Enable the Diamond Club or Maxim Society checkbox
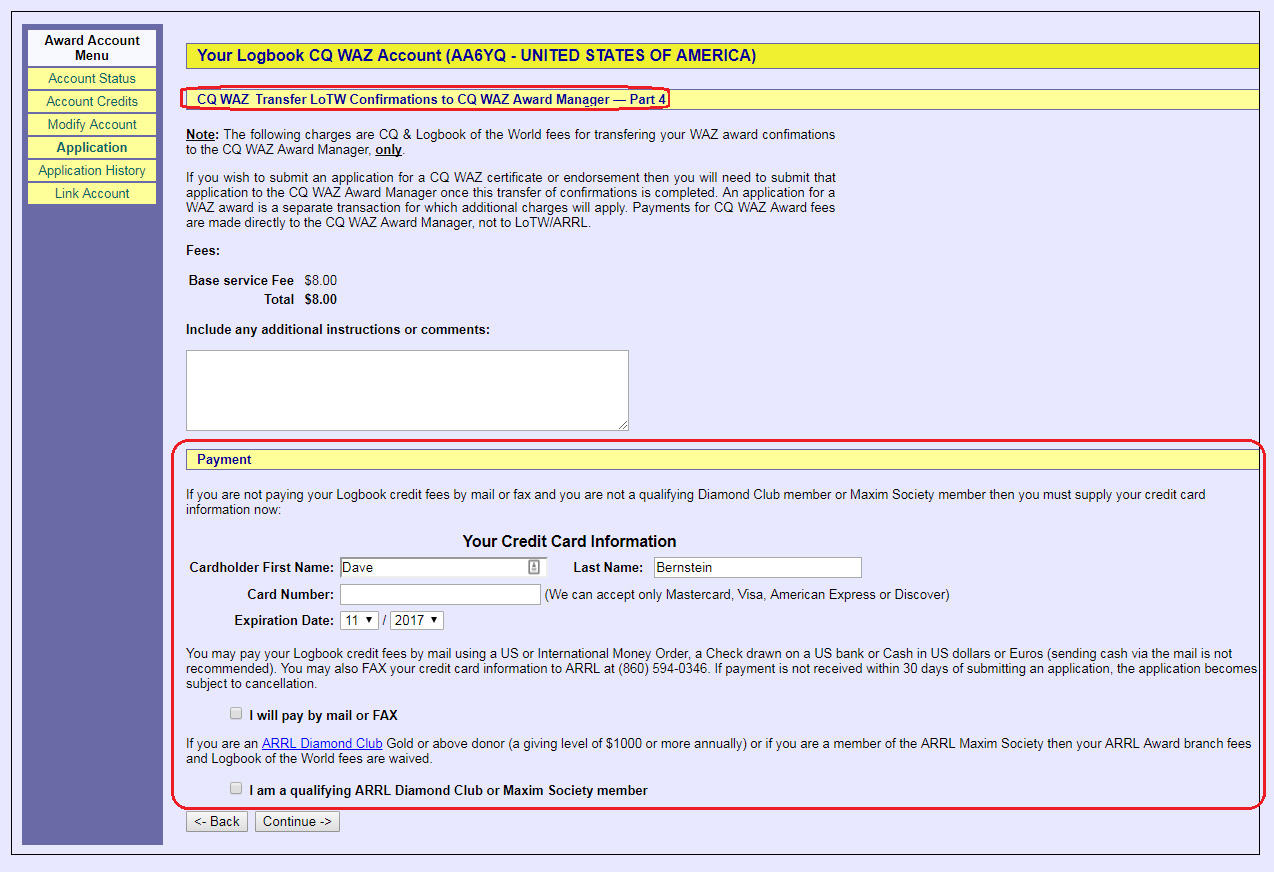 236,789
